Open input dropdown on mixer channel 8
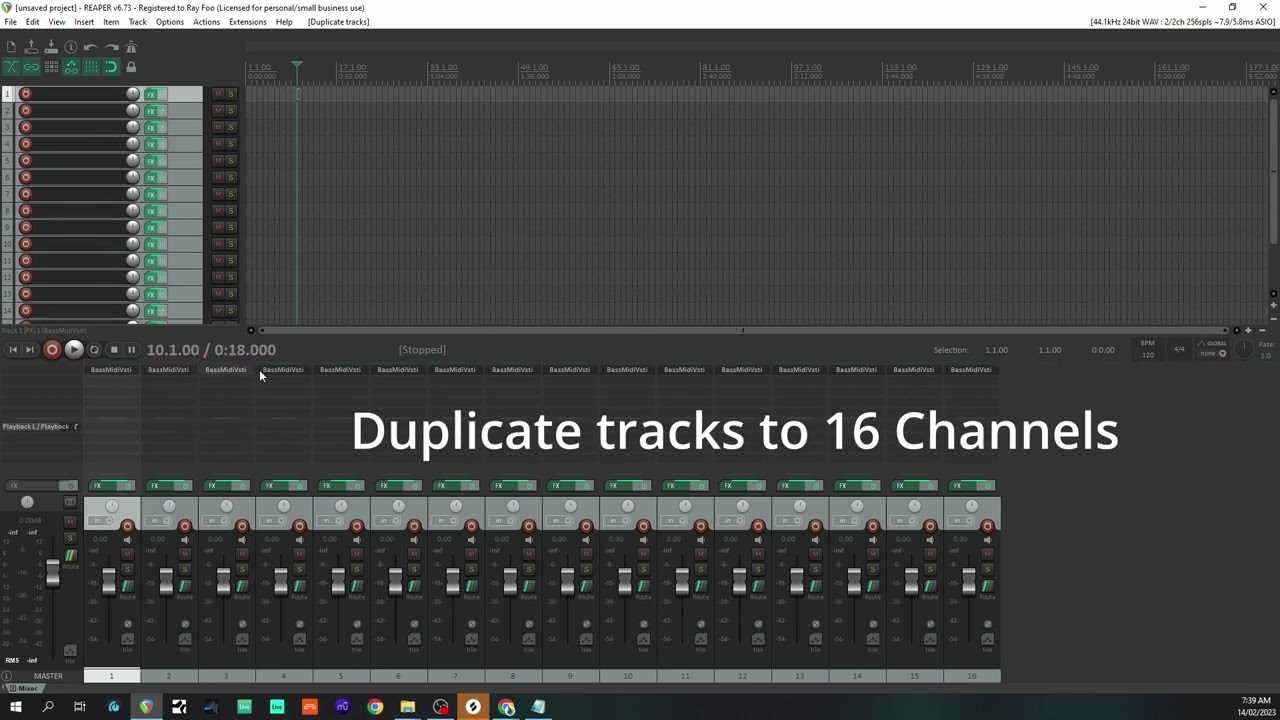 point(502,520)
